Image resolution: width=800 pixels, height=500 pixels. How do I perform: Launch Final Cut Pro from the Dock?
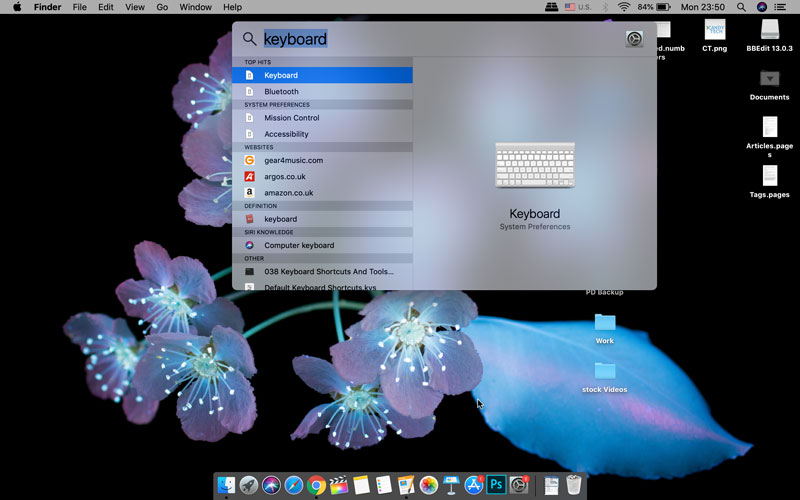[338, 485]
